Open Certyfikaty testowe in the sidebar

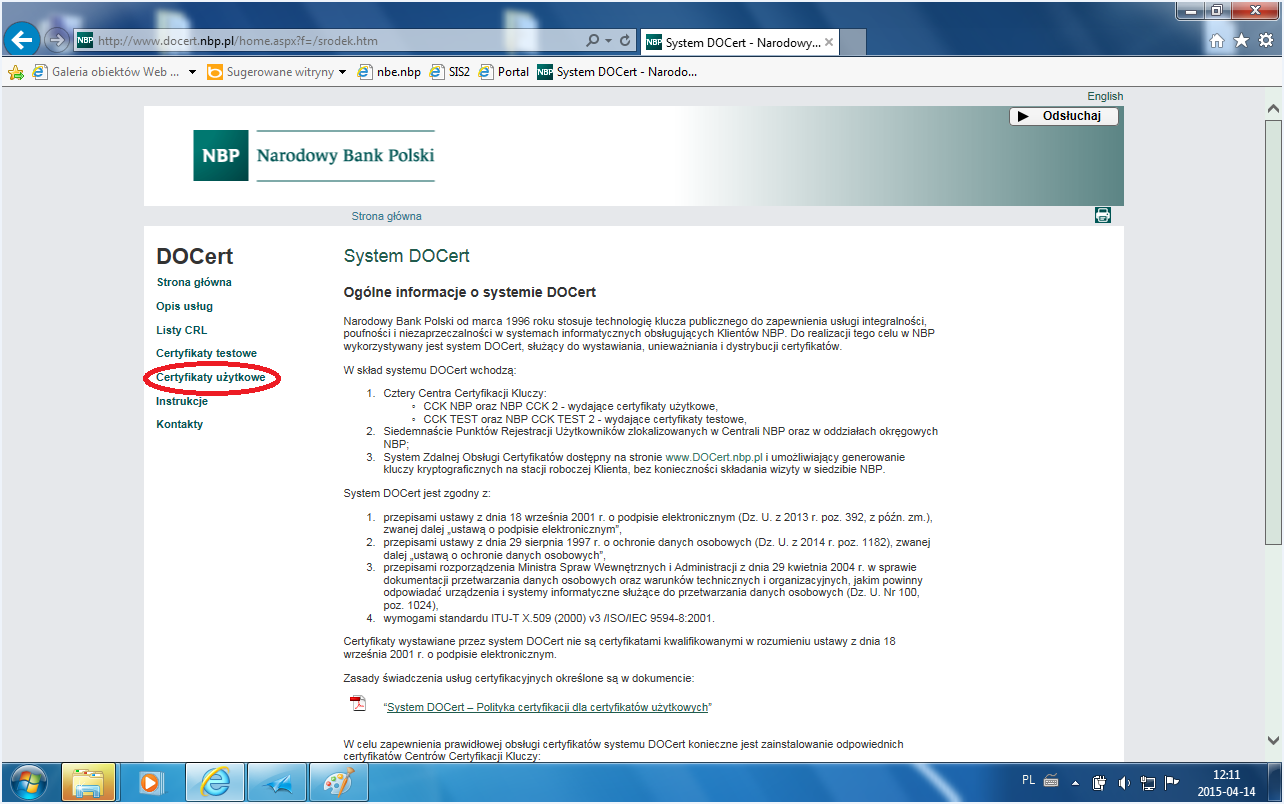(206, 354)
